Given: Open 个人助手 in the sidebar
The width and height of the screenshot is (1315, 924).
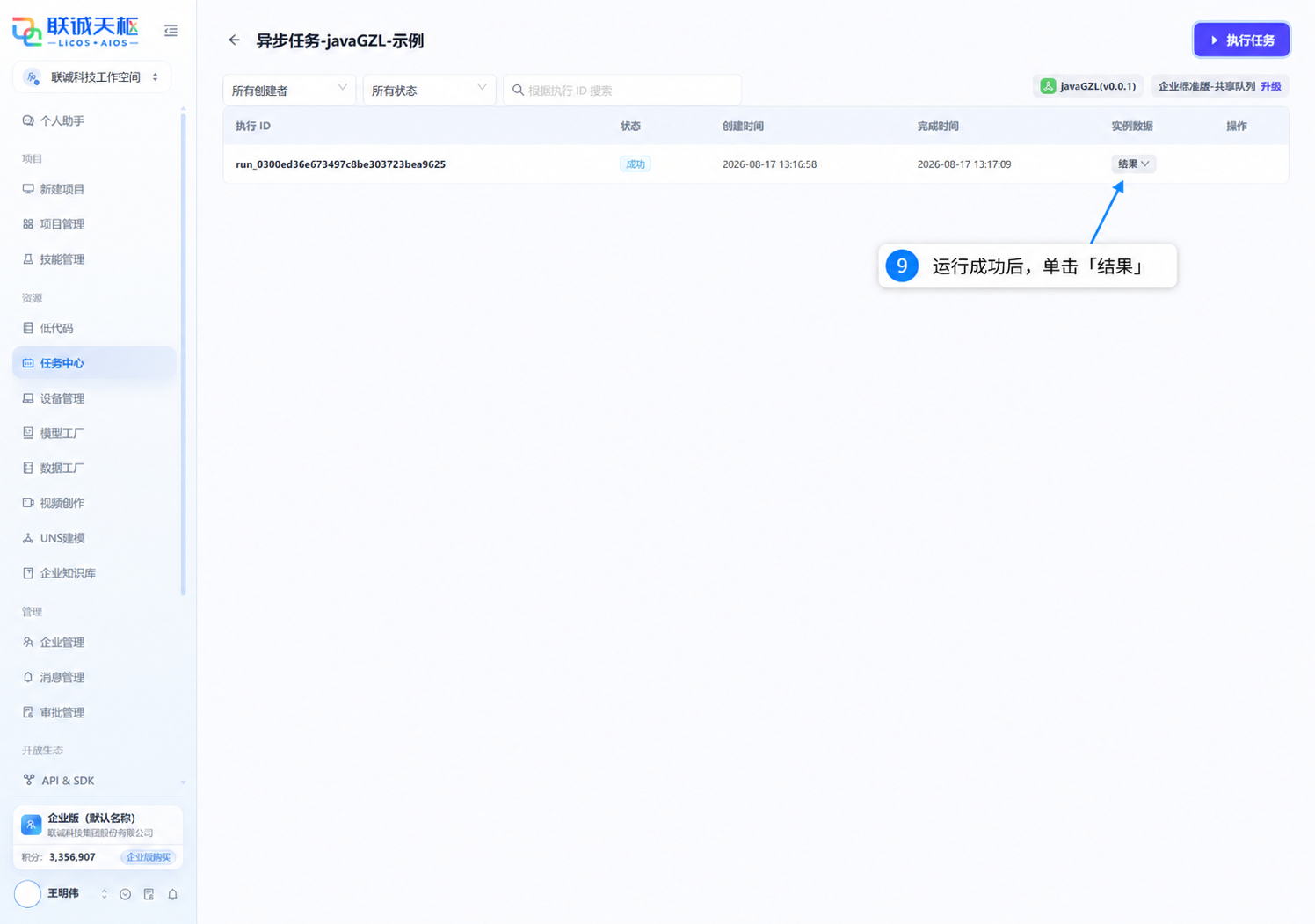Looking at the screenshot, I should [x=94, y=121].
